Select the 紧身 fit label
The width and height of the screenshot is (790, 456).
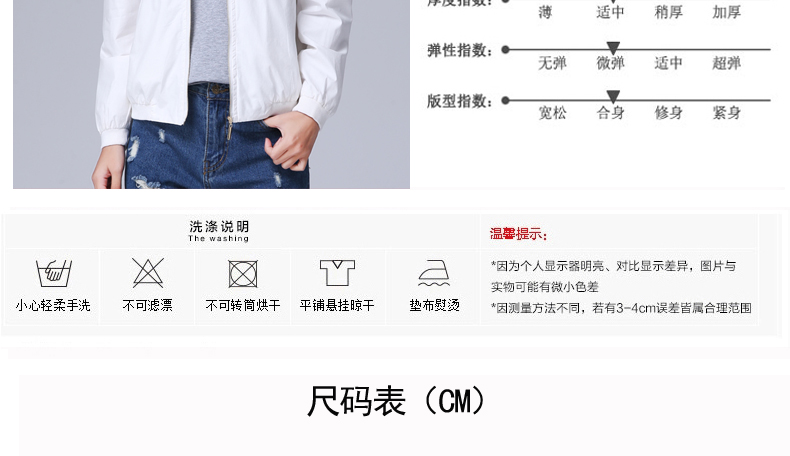(726, 112)
